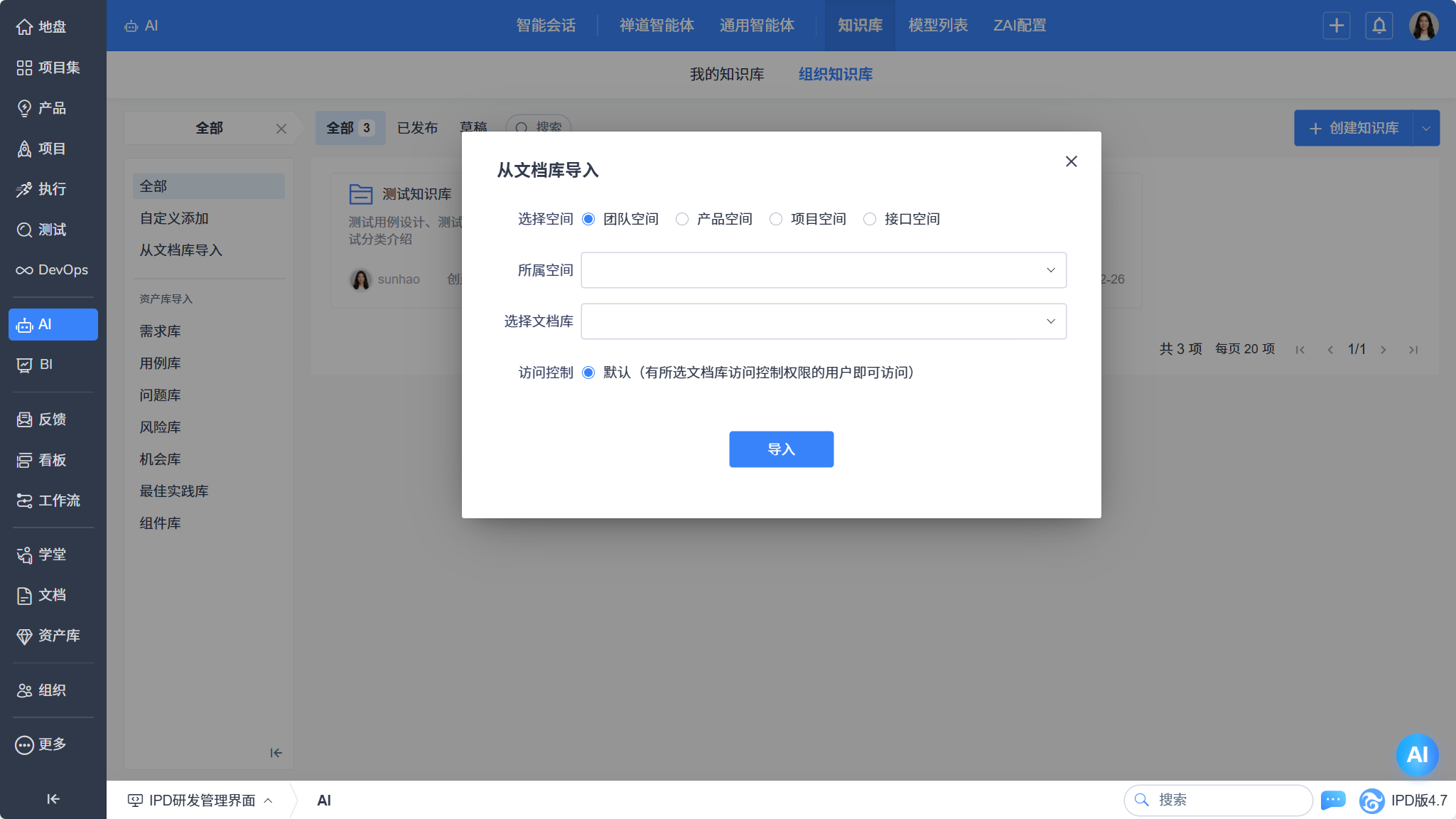Open the 工作流 sidebar item
1456x819 pixels.
[x=53, y=500]
